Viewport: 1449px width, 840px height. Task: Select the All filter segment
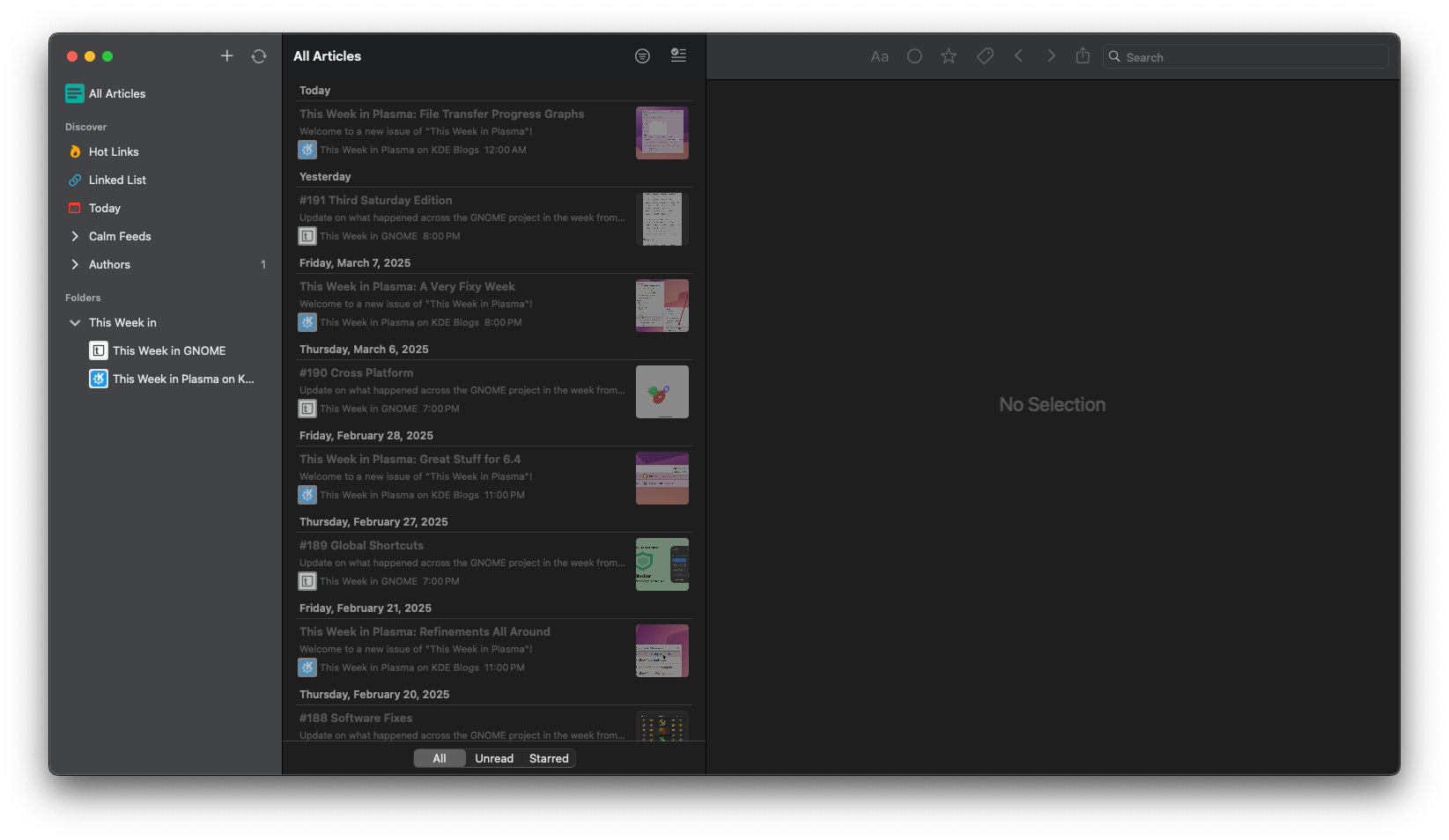point(440,758)
